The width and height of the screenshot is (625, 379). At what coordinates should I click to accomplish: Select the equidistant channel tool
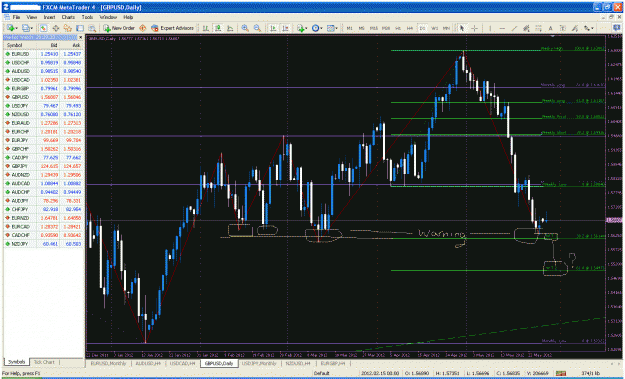pyautogui.click(x=526, y=28)
